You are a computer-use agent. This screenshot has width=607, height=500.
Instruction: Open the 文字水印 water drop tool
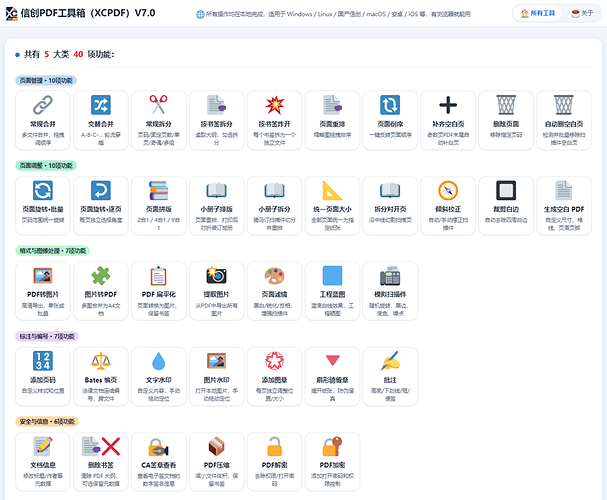[158, 377]
